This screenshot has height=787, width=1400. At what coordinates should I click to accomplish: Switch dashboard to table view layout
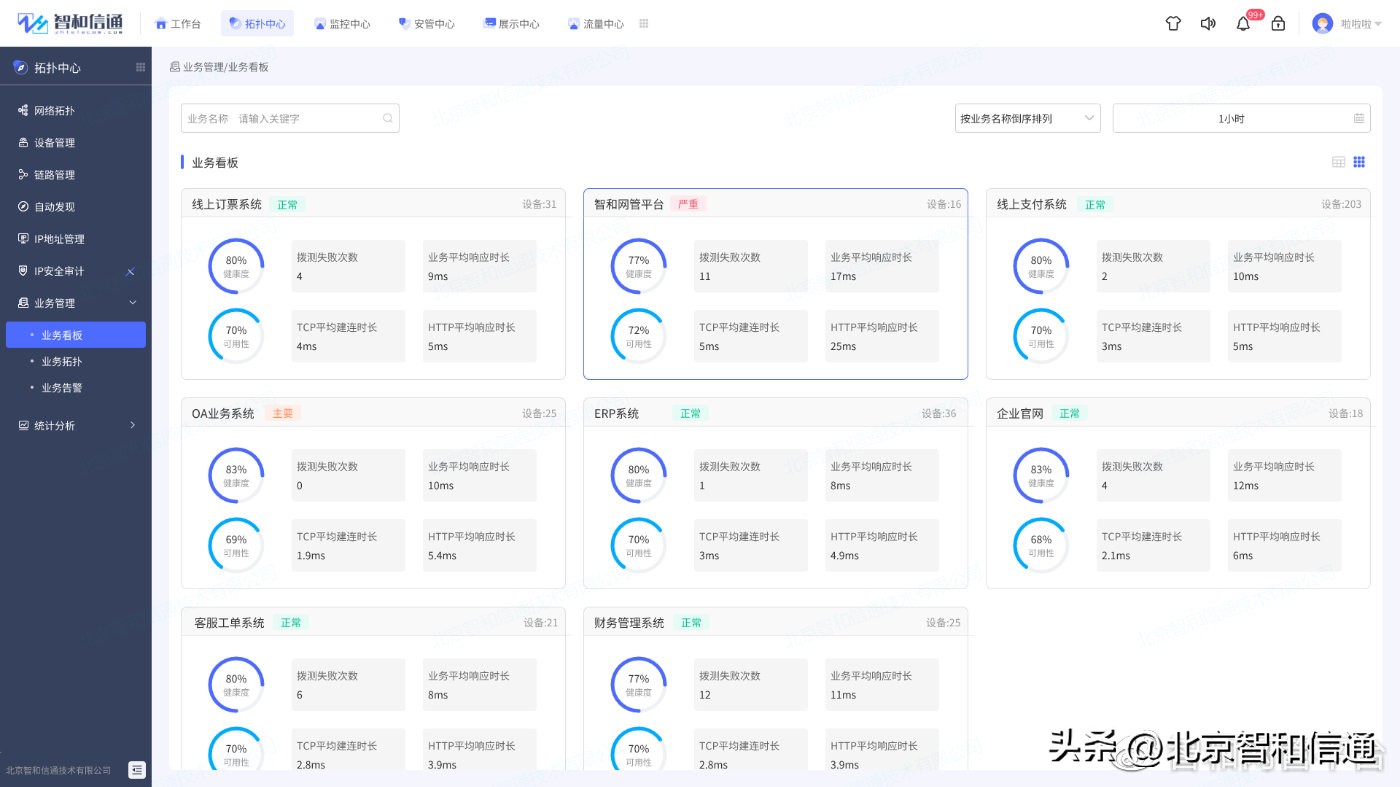pyautogui.click(x=1338, y=161)
